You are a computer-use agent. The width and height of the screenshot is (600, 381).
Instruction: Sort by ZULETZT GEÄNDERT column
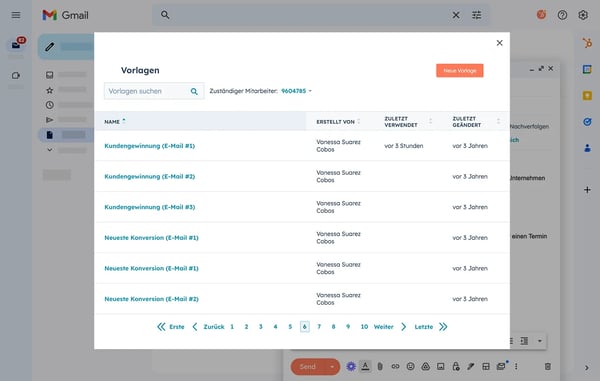pyautogui.click(x=476, y=122)
